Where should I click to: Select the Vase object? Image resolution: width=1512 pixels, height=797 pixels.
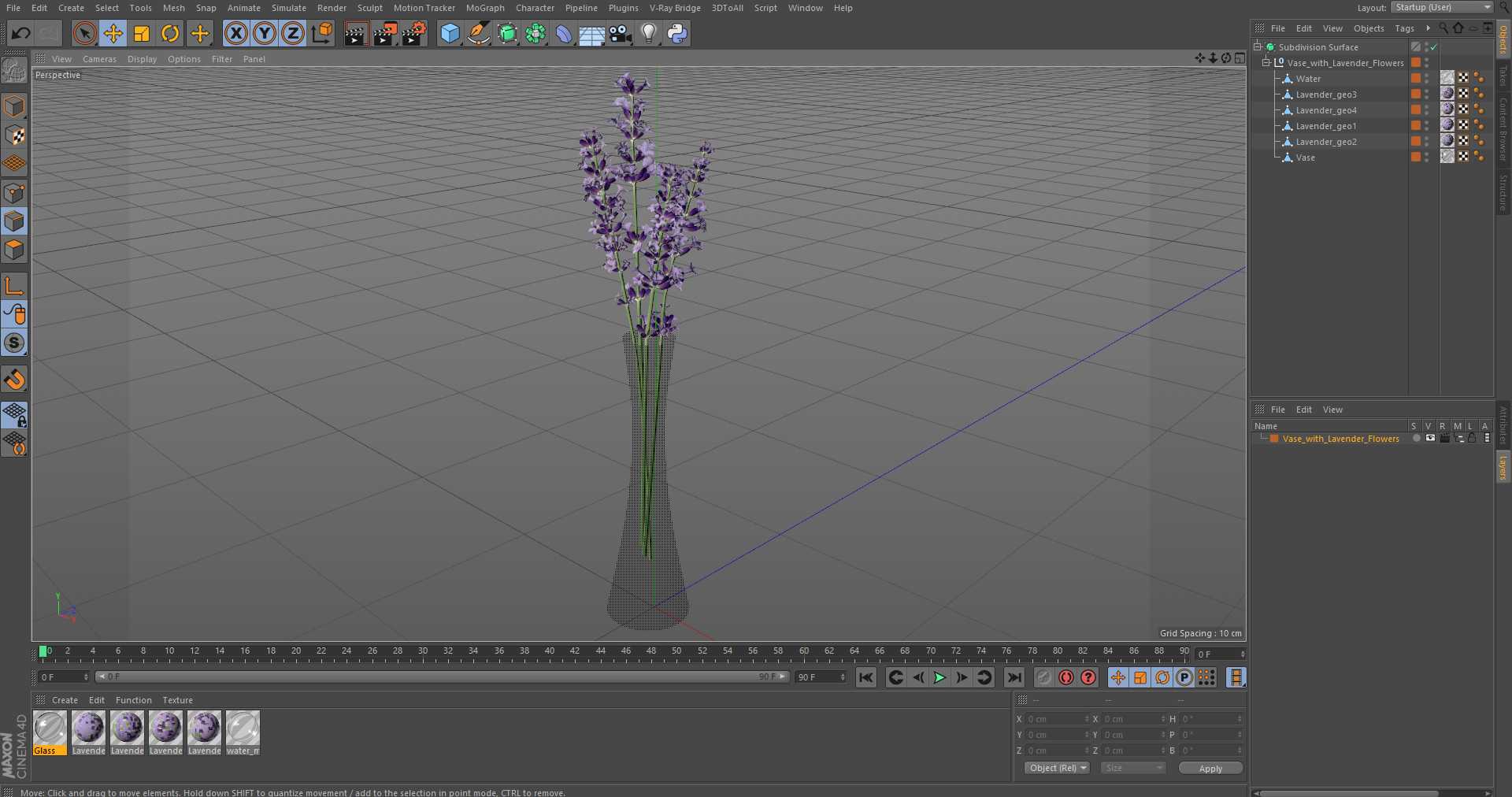[x=1305, y=158]
